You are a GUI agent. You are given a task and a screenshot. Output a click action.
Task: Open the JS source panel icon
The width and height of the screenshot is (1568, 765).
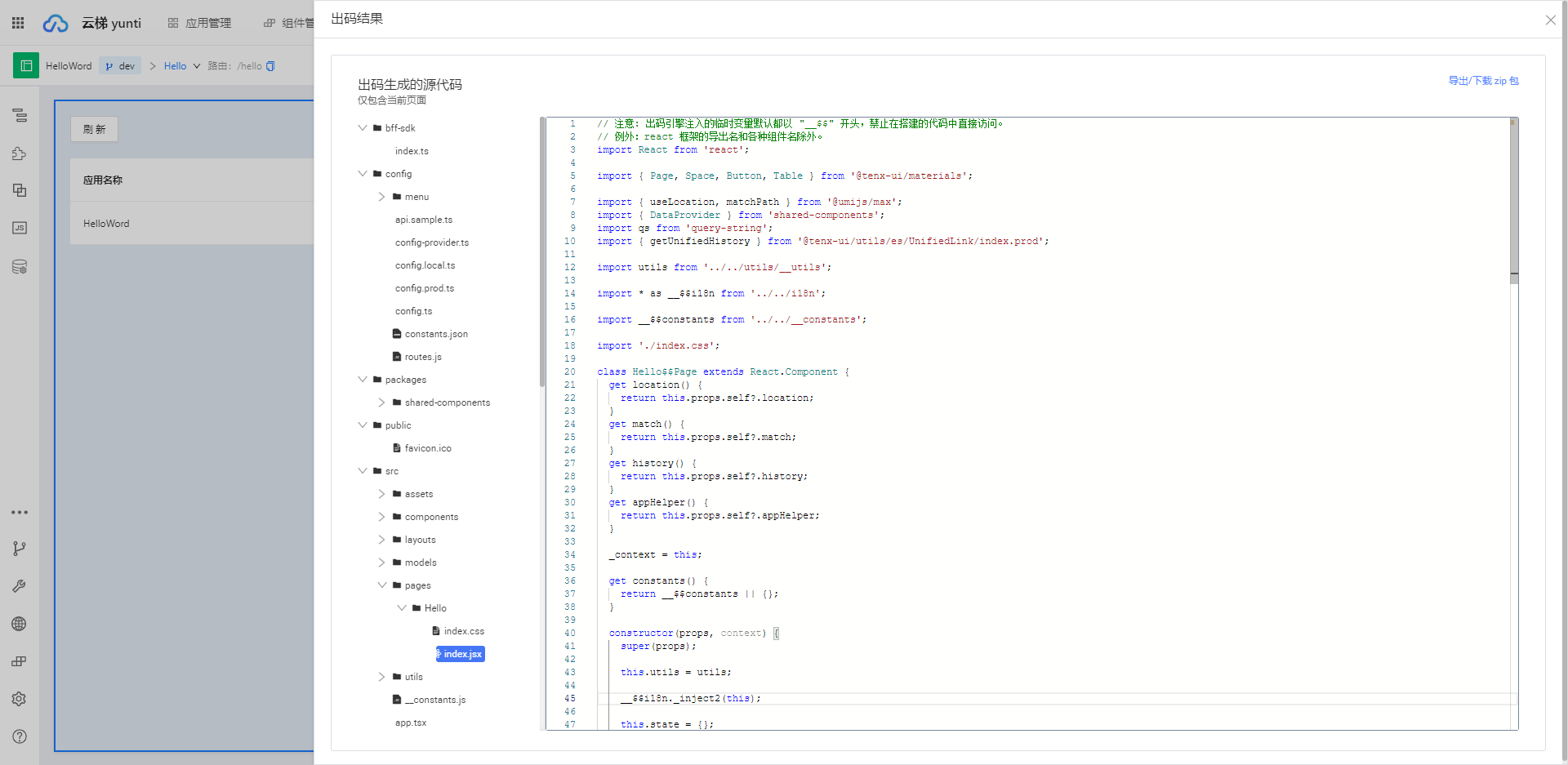(20, 228)
